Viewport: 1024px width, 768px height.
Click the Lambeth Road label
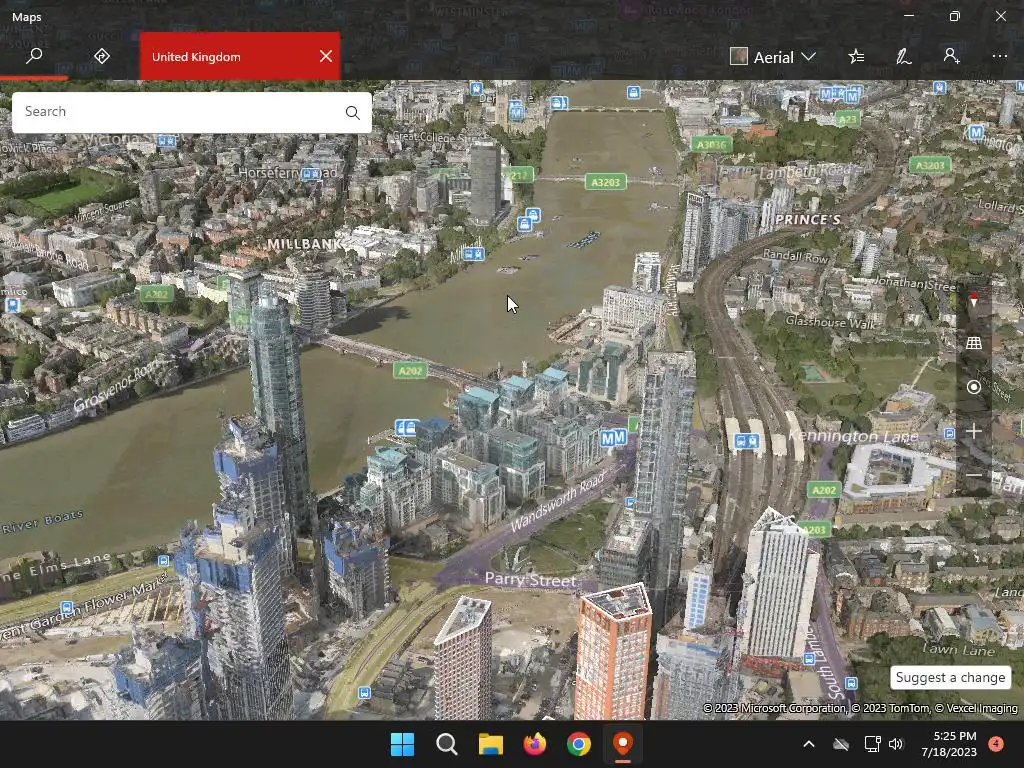(x=805, y=171)
